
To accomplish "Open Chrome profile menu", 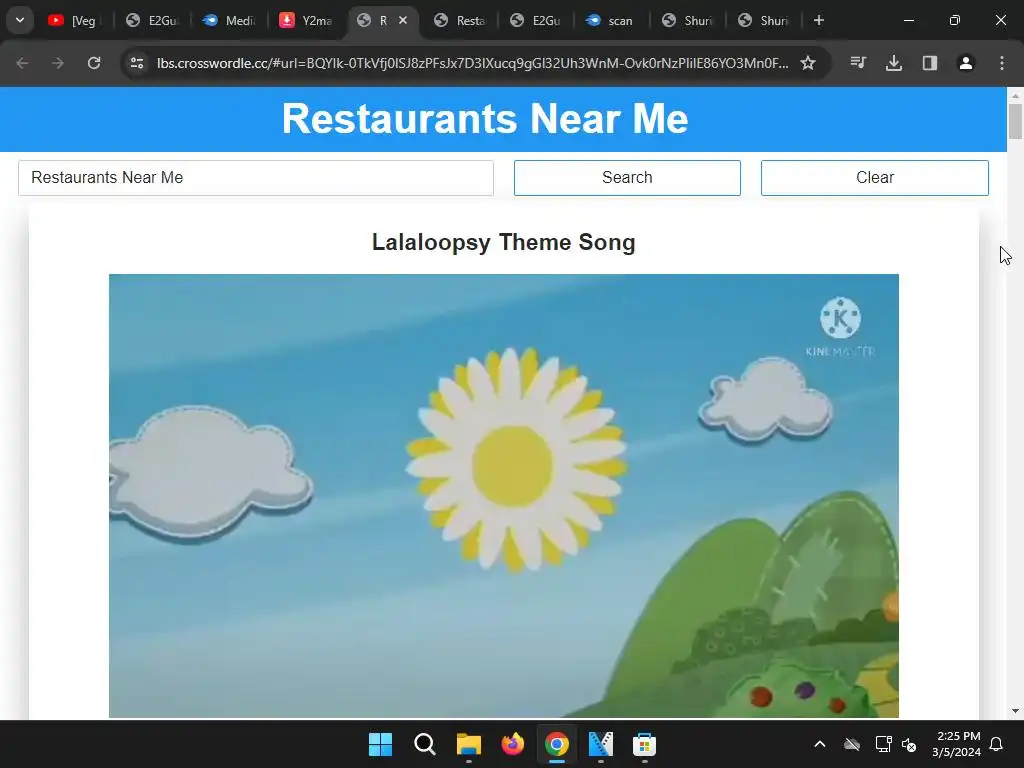I will (x=966, y=63).
